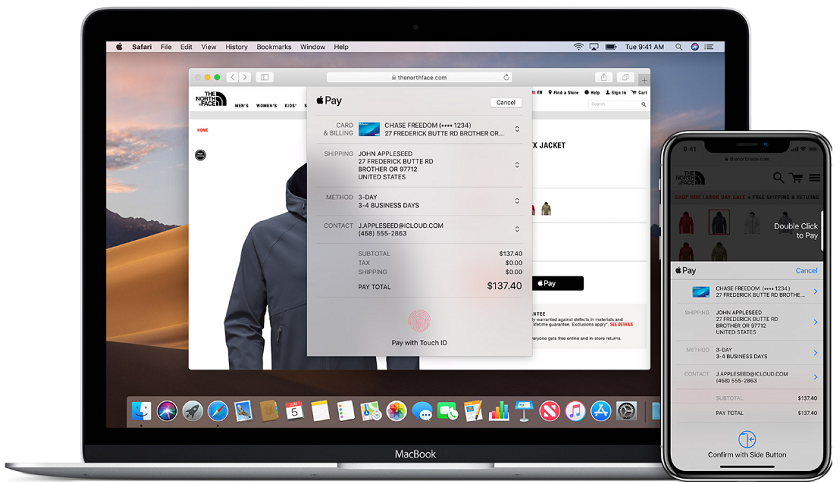
Task: Open Reminders list icon in Dock
Action: [x=346, y=411]
